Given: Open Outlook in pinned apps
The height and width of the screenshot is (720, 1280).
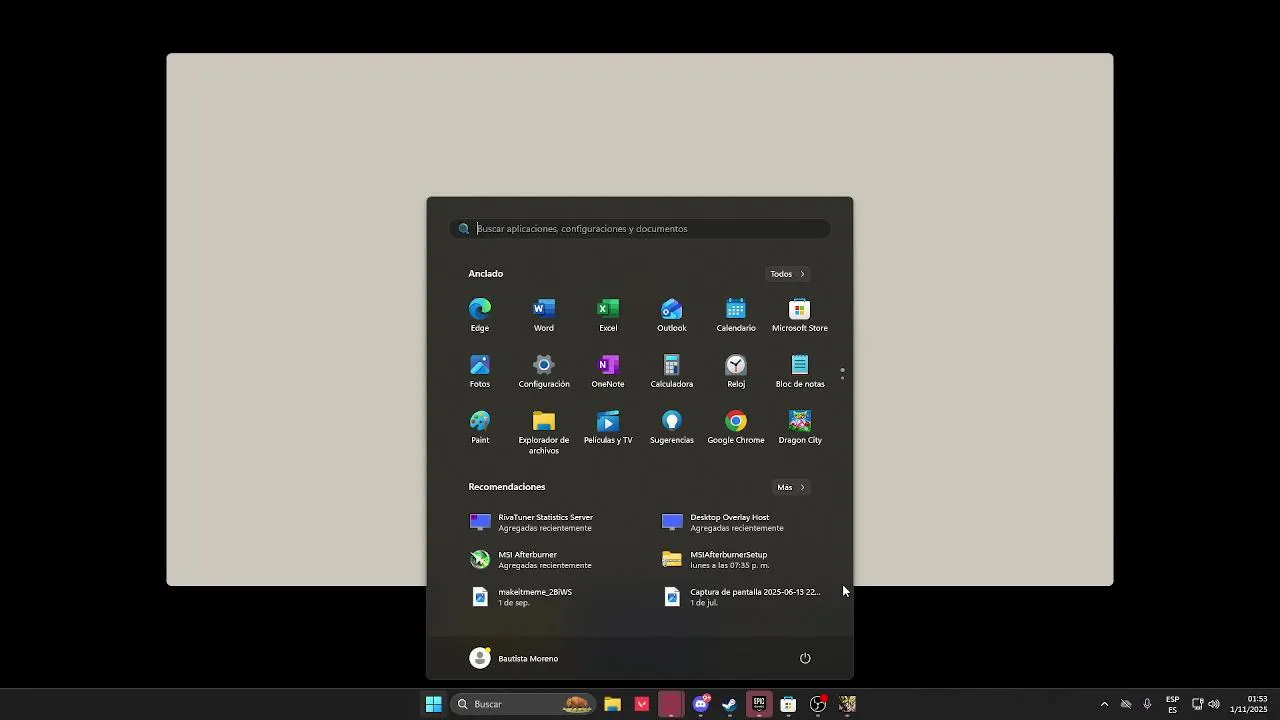Looking at the screenshot, I should tap(672, 314).
